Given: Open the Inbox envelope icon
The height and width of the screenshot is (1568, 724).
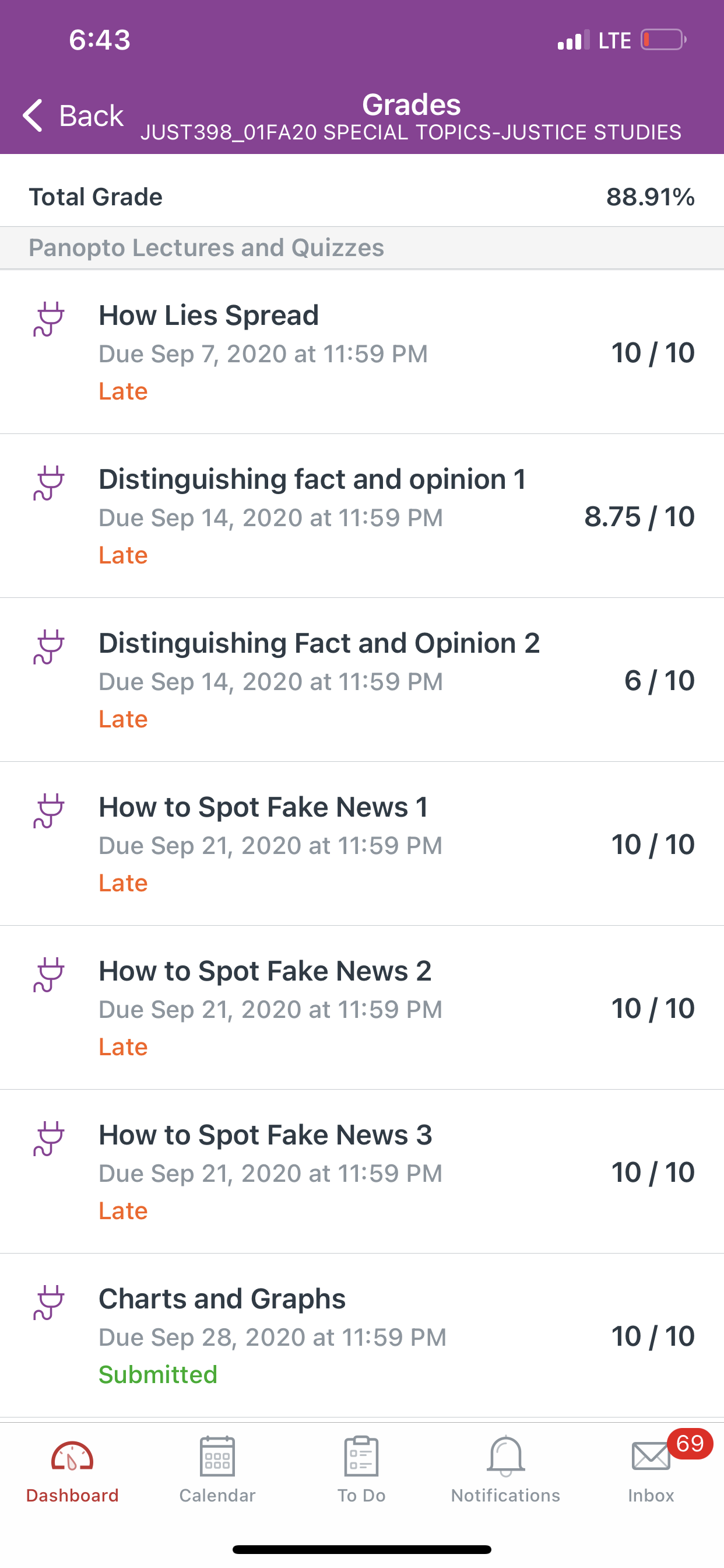Looking at the screenshot, I should pos(651,1457).
